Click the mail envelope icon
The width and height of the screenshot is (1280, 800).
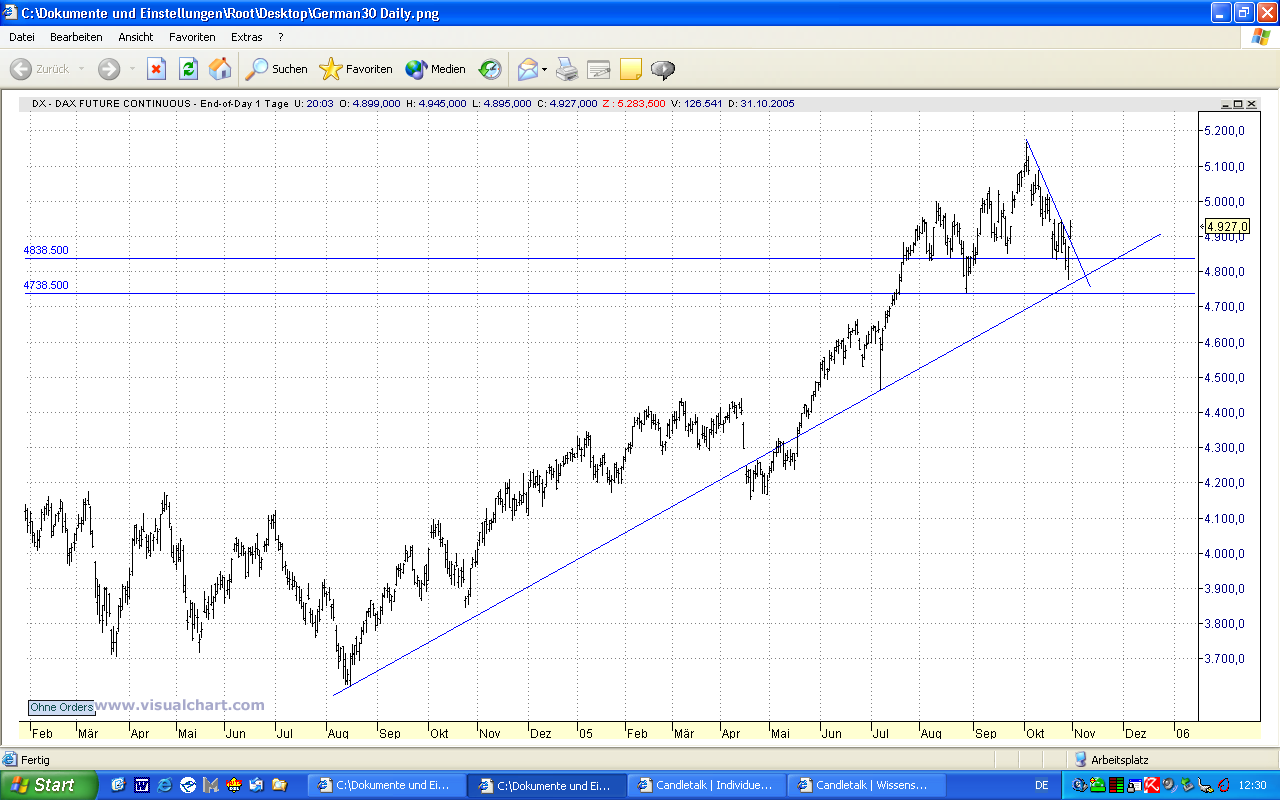coord(527,69)
